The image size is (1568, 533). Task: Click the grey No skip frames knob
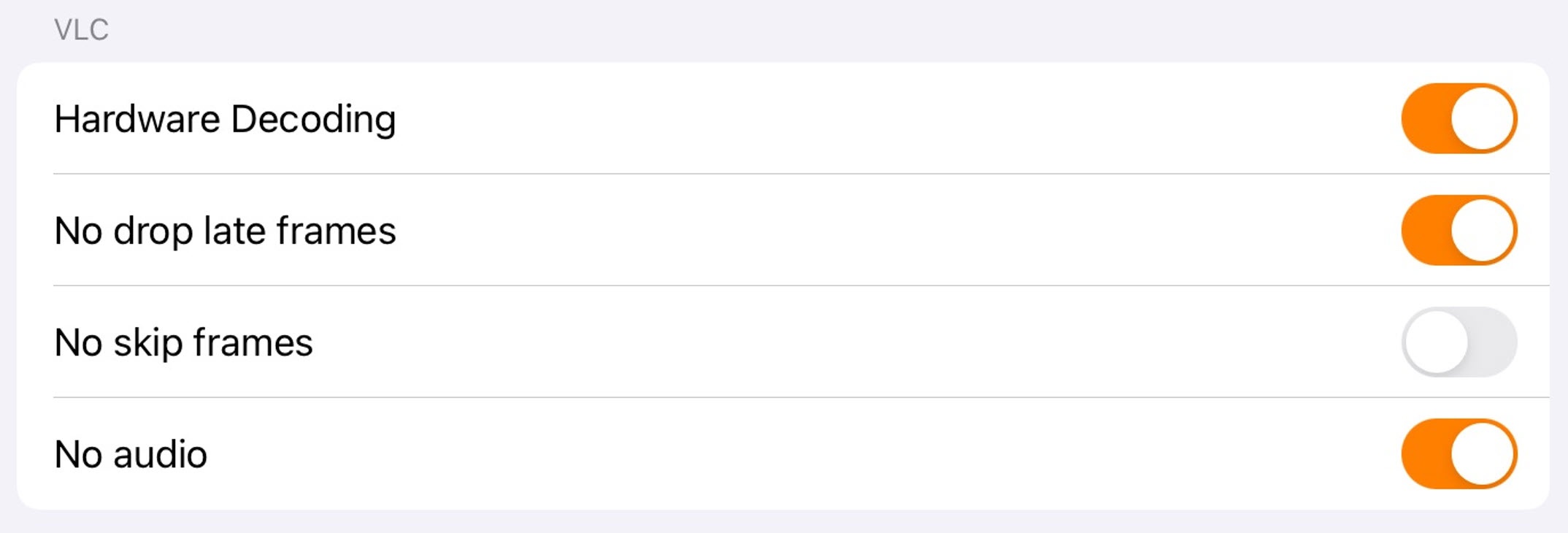coord(1436,342)
